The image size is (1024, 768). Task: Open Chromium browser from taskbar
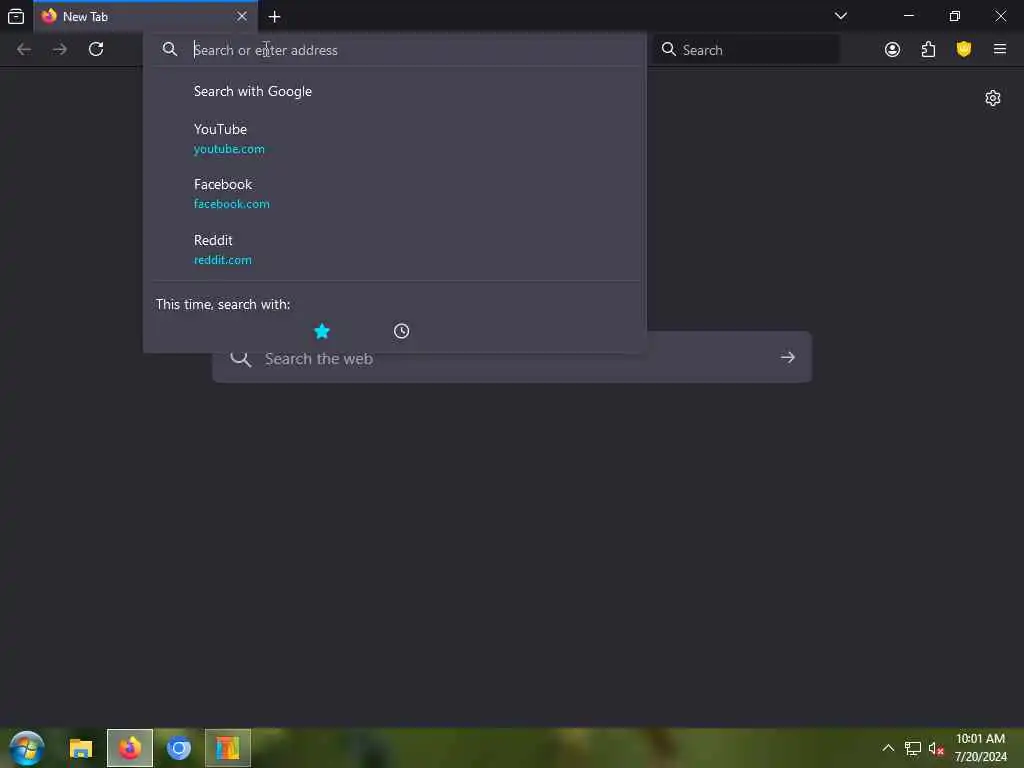[x=178, y=748]
